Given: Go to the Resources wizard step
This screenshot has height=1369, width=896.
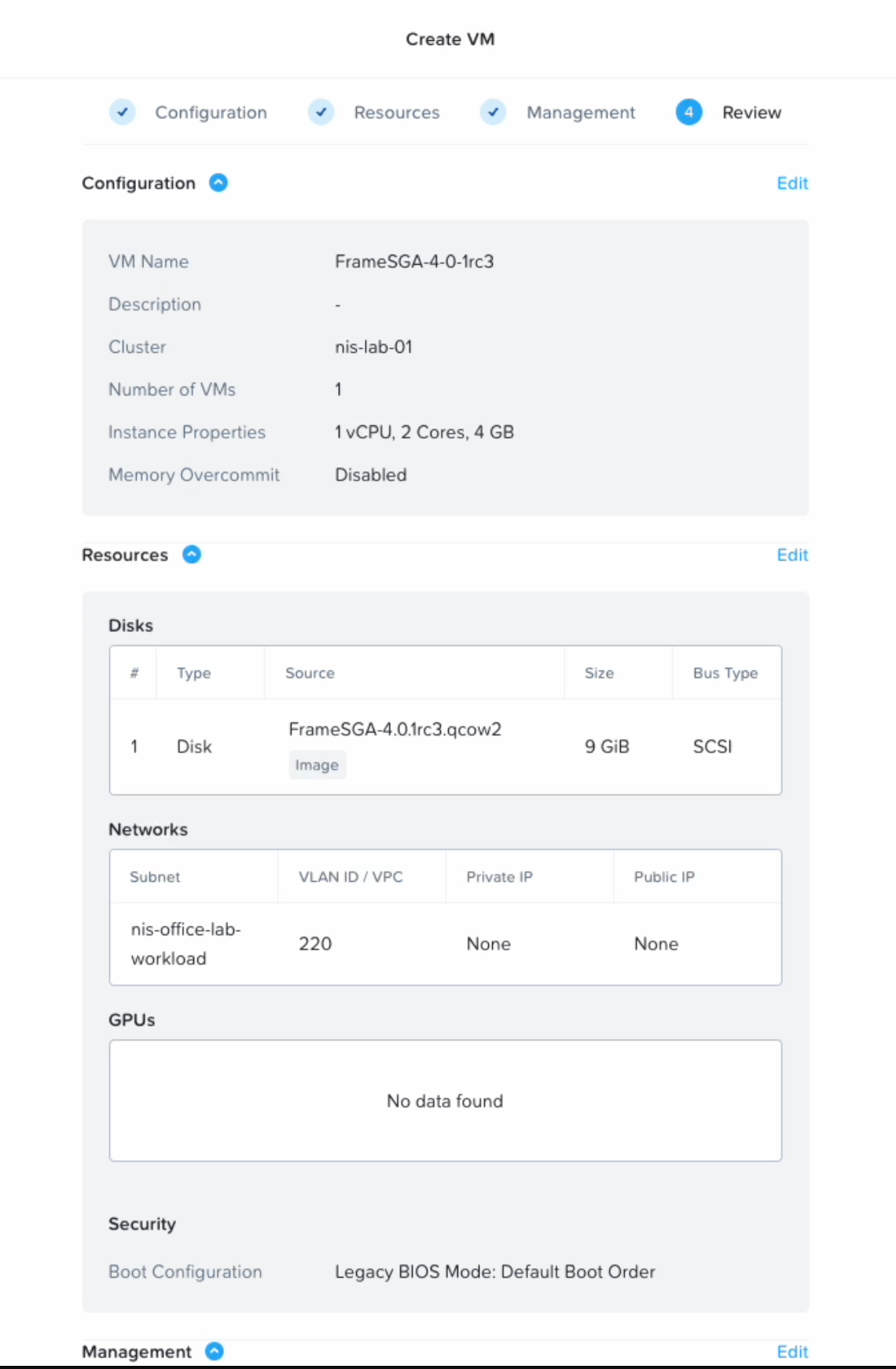Looking at the screenshot, I should point(396,112).
